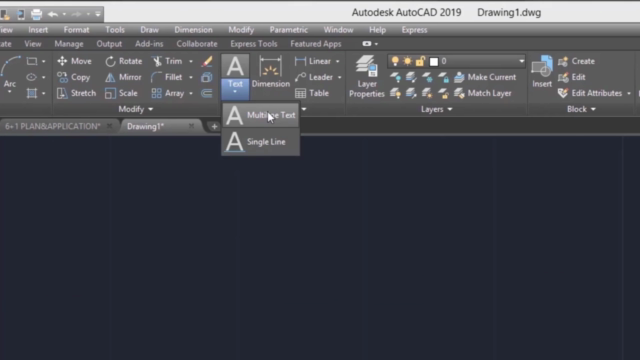This screenshot has height=360, width=640.
Task: Open the Leader dropdown arrow
Action: pos(339,77)
